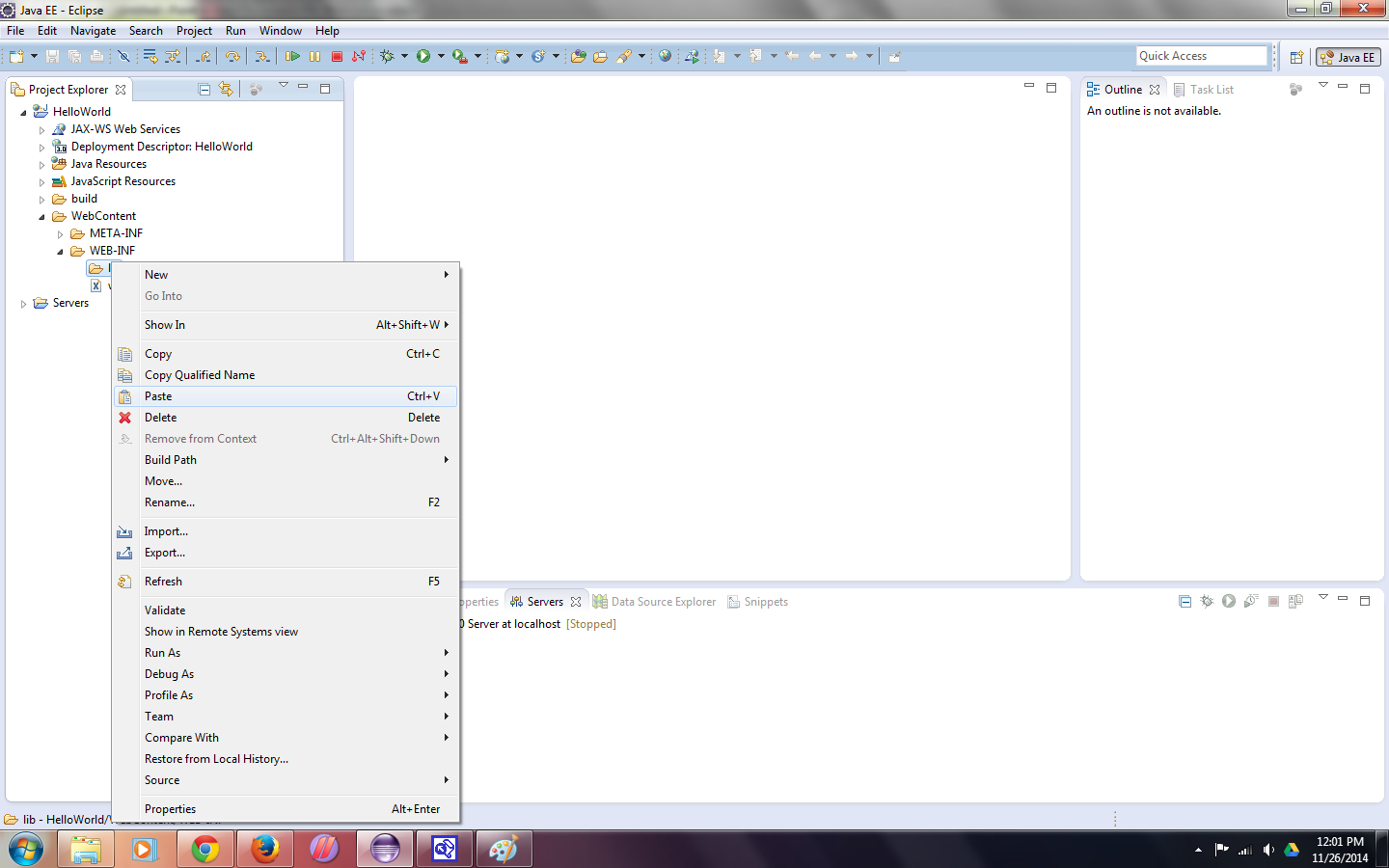Collapse the WebContent folder
This screenshot has height=868, width=1389.
(41, 217)
